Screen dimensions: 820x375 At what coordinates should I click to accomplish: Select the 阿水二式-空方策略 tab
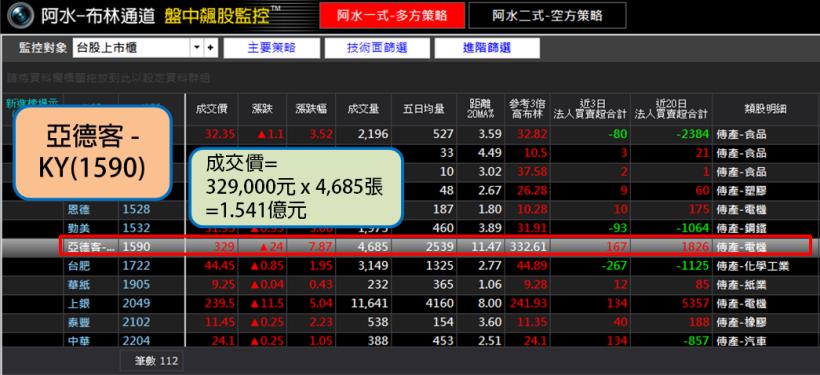547,15
